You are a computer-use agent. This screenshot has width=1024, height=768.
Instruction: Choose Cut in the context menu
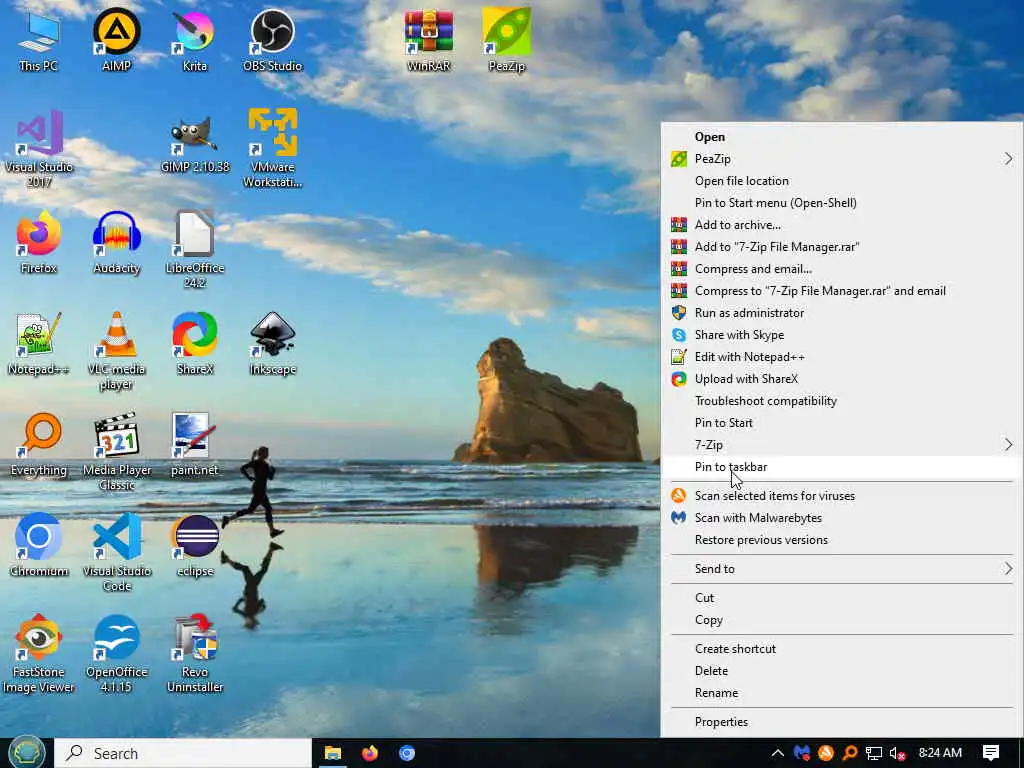point(842,598)
